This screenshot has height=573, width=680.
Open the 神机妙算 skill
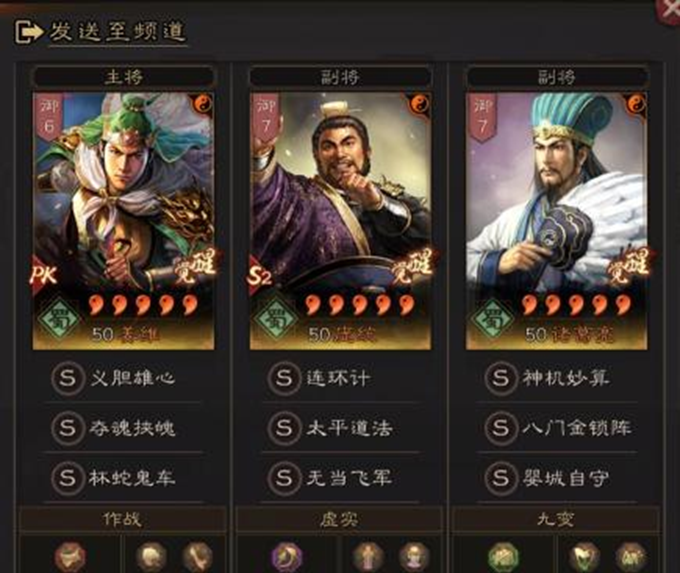(x=566, y=378)
